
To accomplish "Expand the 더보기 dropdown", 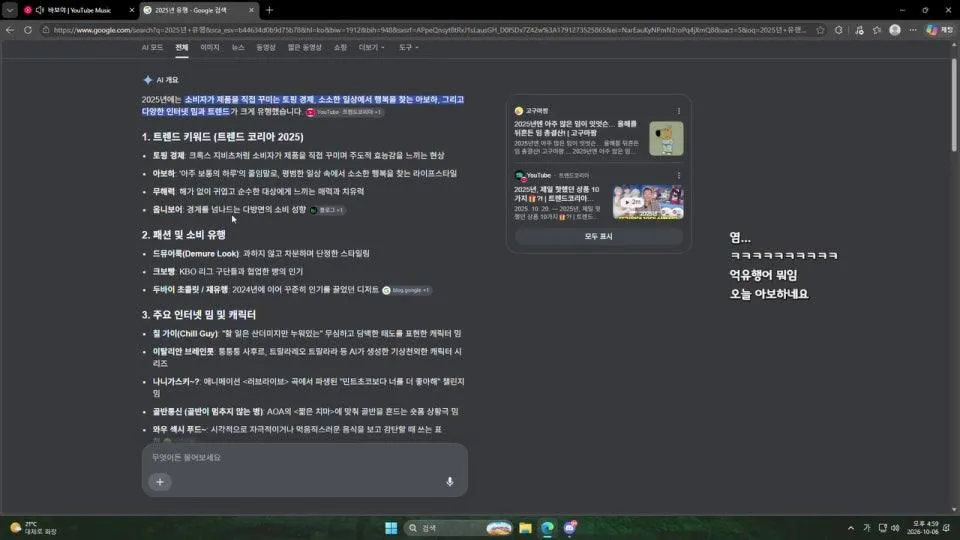I will (372, 47).
